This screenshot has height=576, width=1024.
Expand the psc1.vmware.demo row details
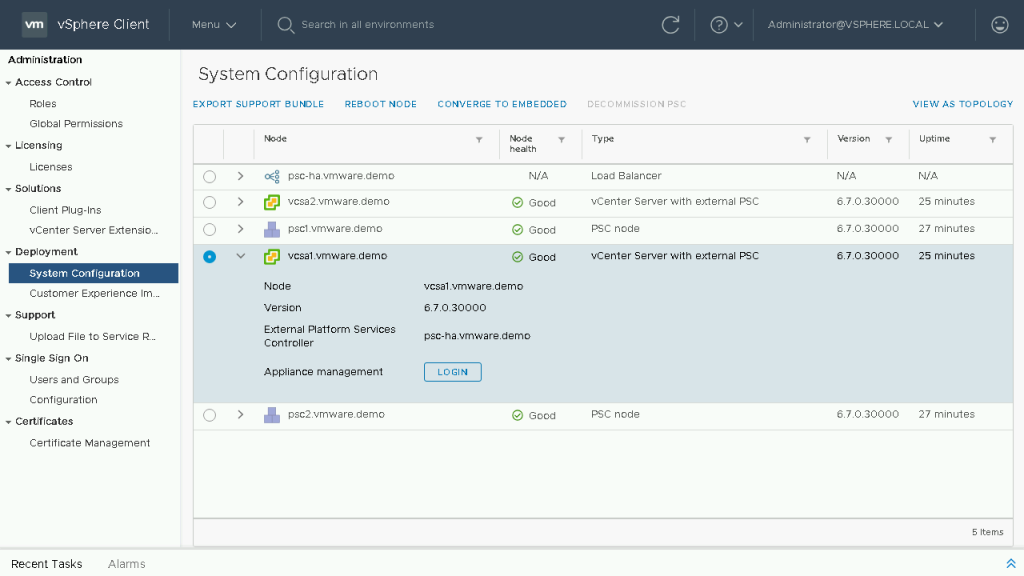(x=240, y=229)
